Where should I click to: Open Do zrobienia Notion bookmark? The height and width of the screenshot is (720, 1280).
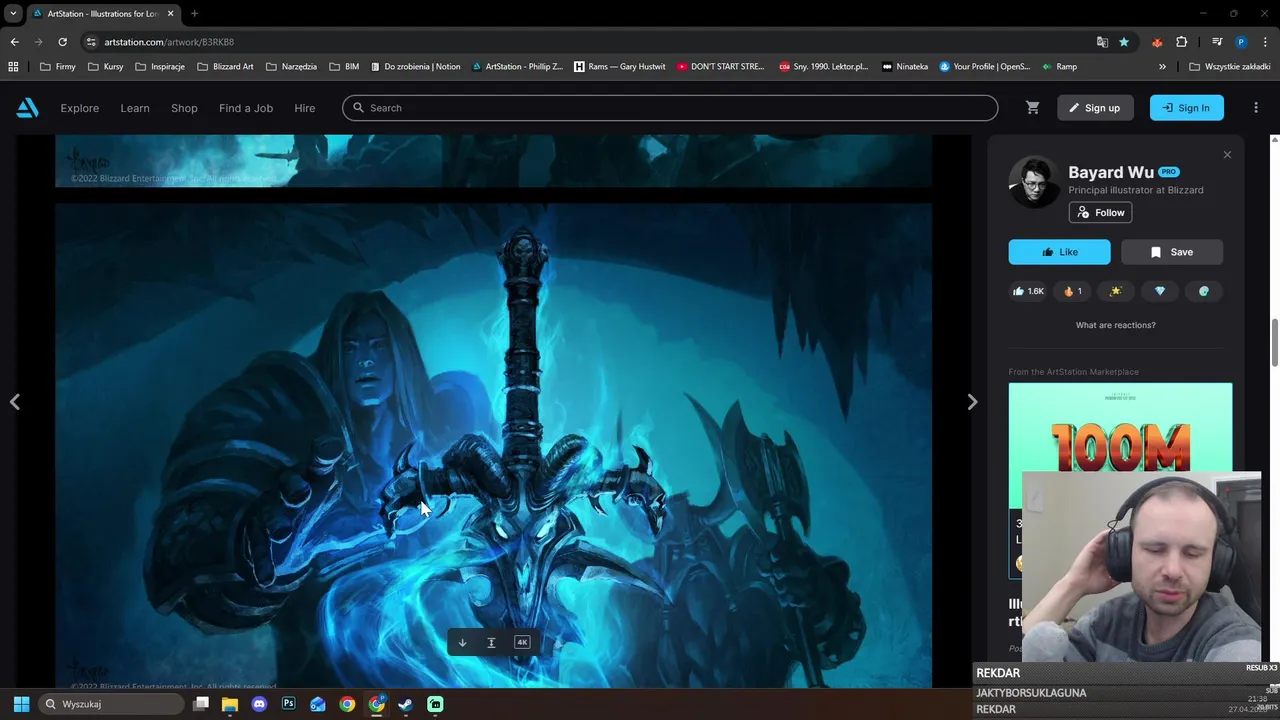(414, 67)
